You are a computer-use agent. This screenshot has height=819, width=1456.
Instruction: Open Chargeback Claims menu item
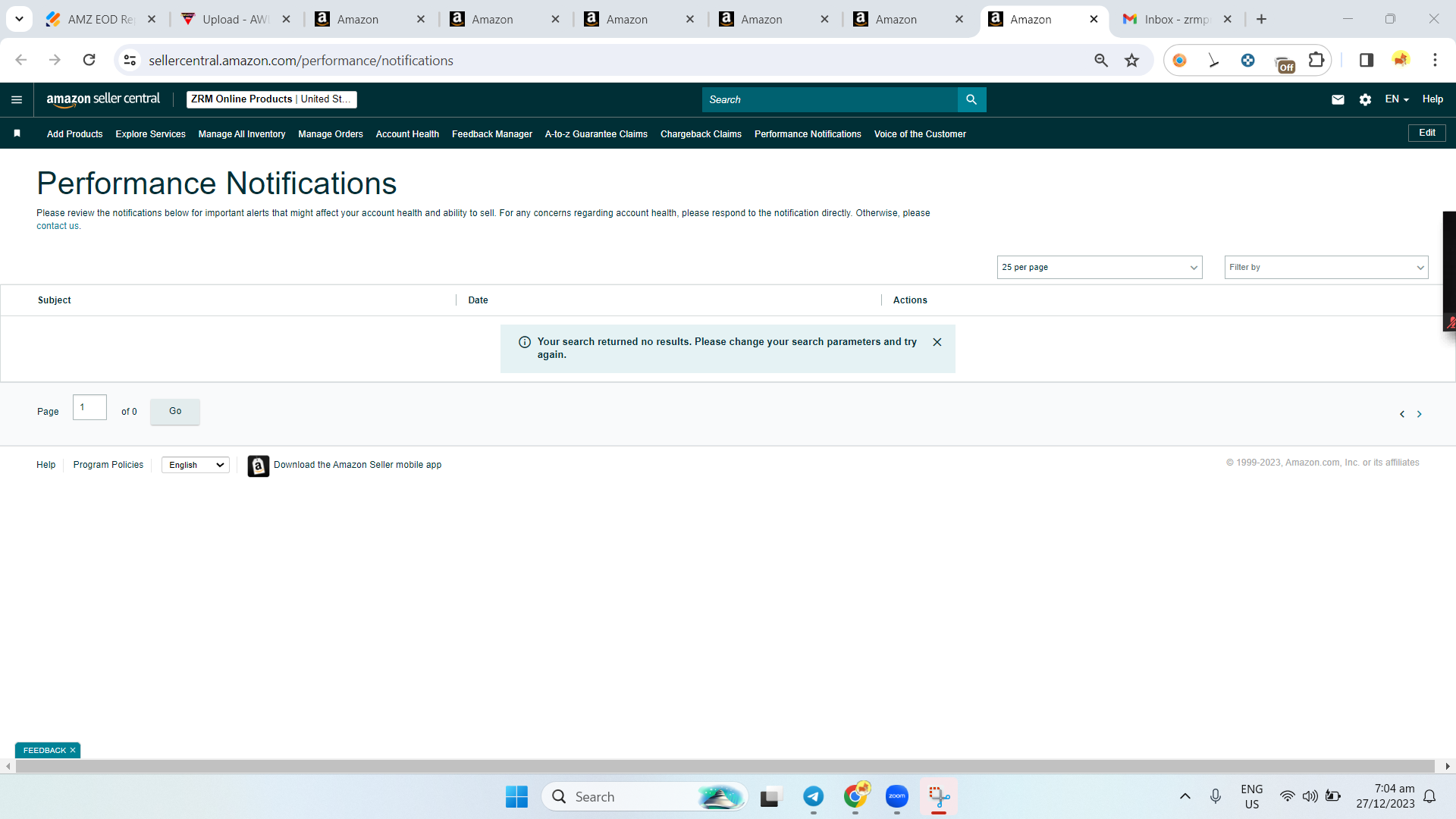tap(701, 134)
